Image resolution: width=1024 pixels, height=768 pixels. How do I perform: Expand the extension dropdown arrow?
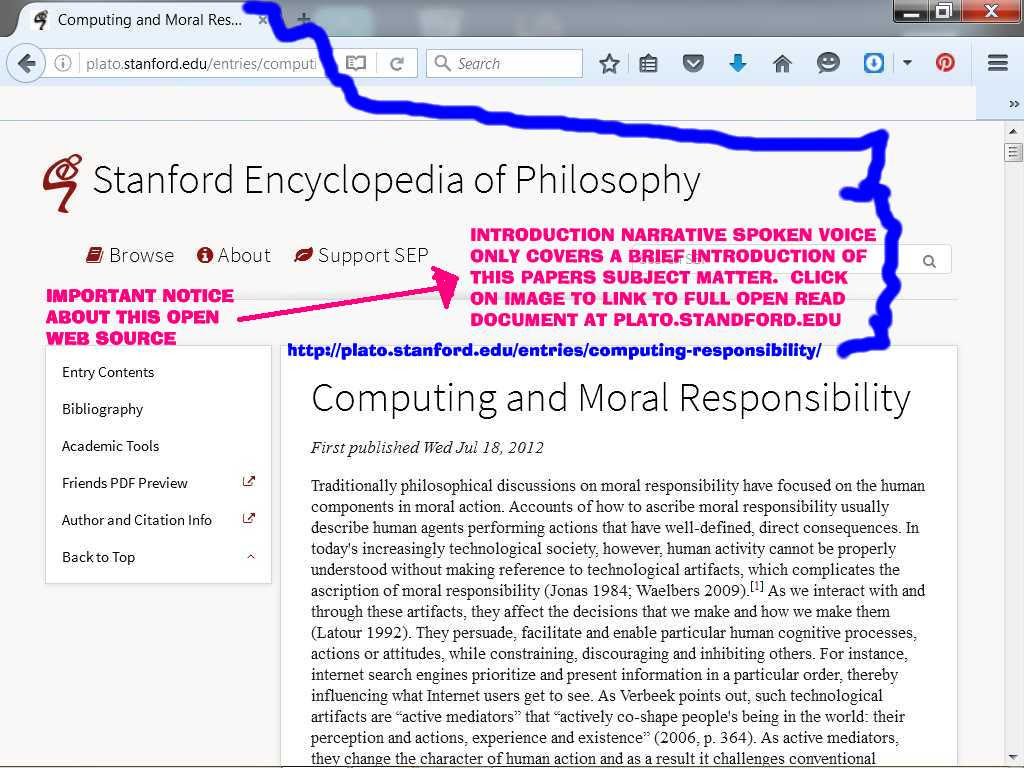[x=907, y=63]
